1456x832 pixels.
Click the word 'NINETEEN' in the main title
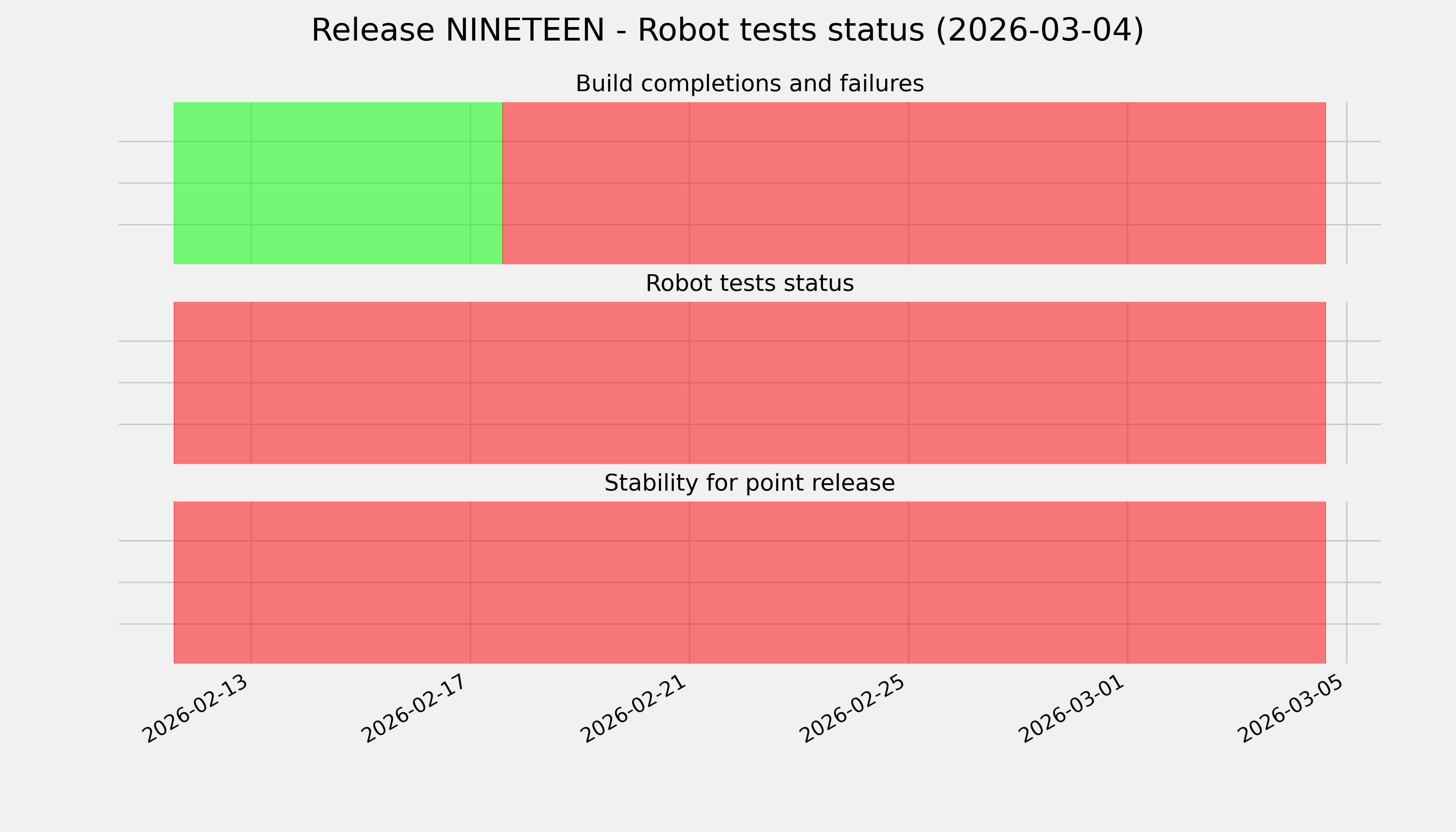coord(524,30)
